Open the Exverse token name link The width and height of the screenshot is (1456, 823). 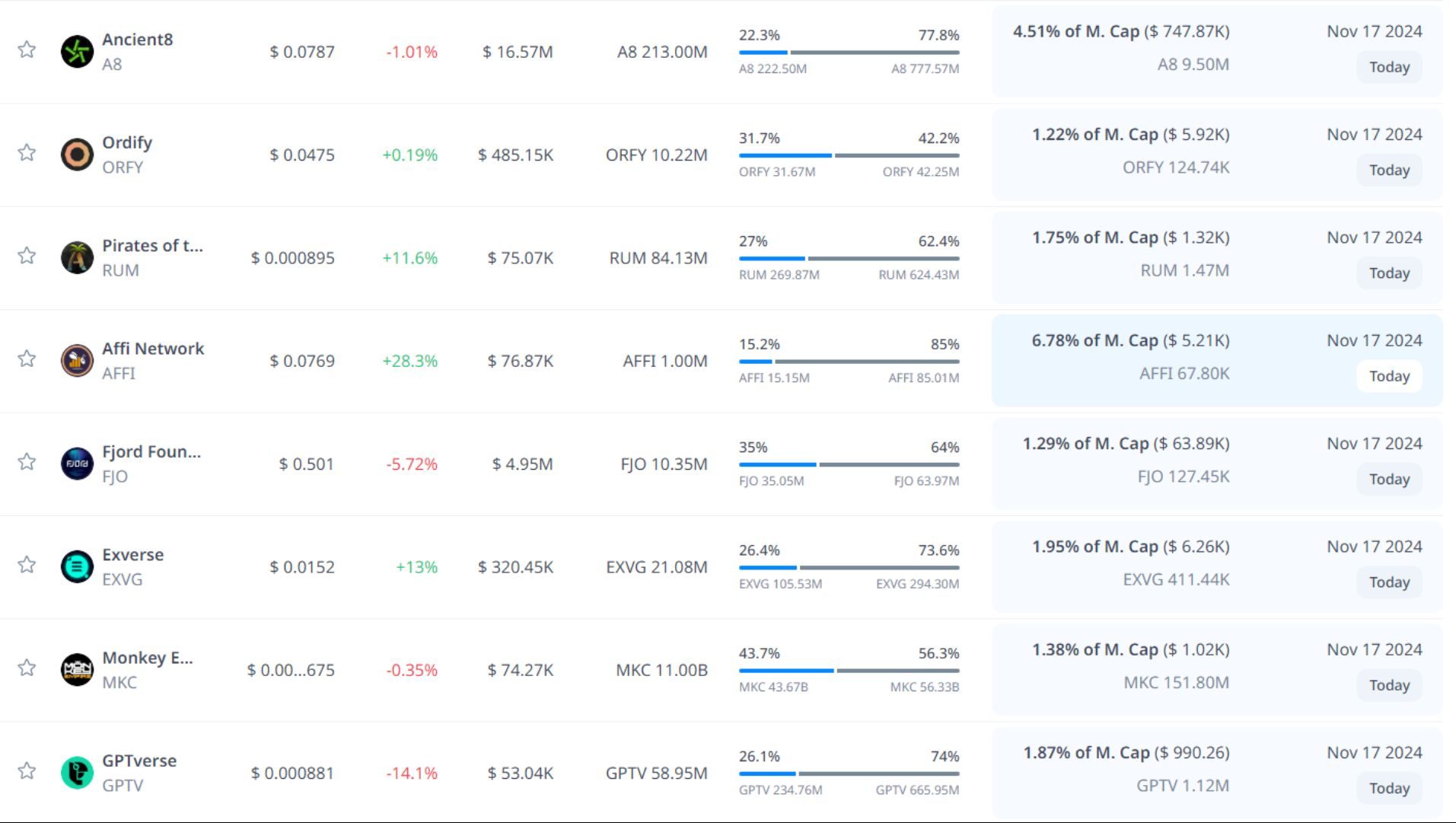pos(132,554)
